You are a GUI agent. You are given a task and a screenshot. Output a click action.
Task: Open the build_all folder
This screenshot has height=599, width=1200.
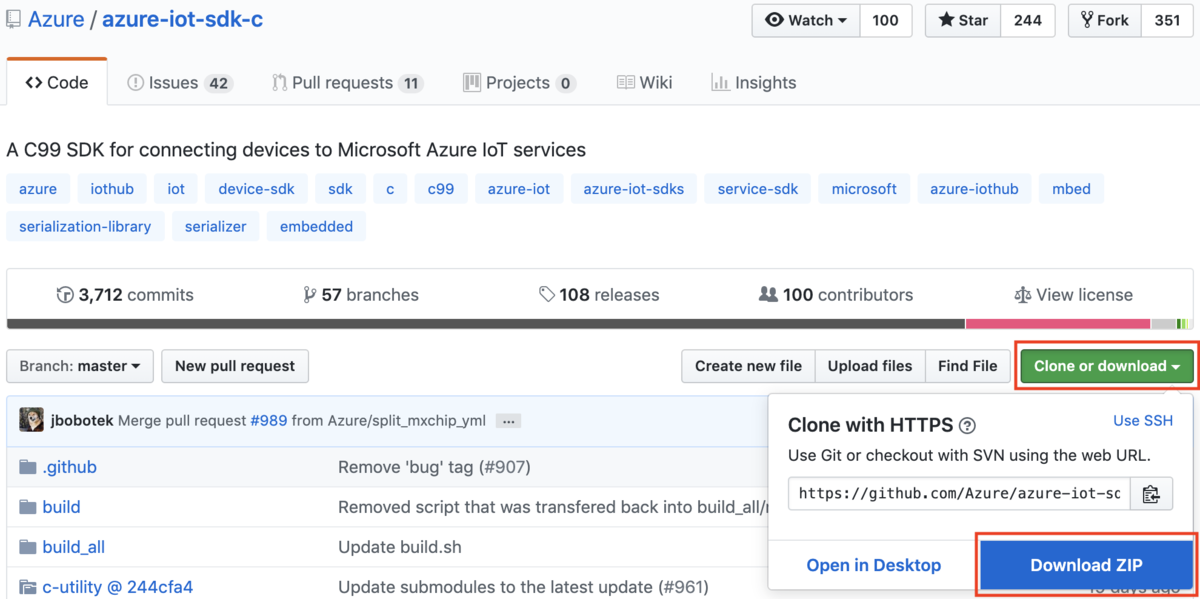[x=73, y=547]
